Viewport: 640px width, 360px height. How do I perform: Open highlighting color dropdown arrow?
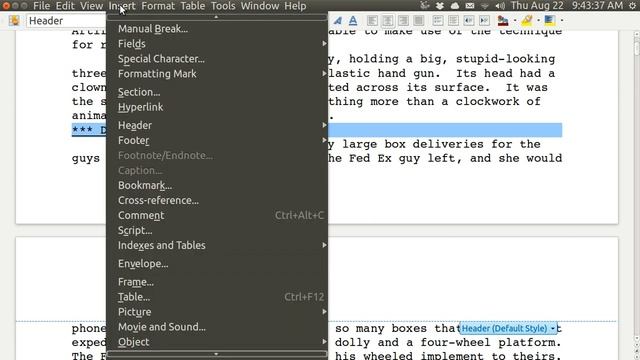538,20
